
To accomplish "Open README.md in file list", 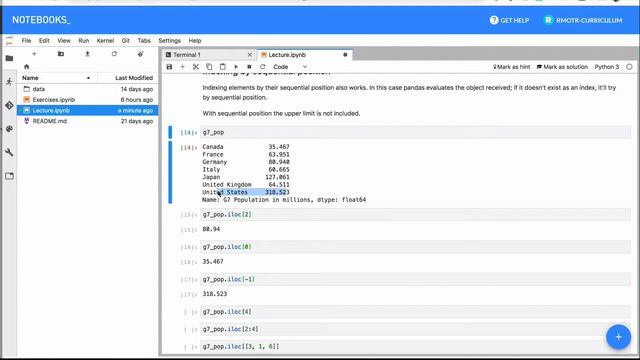I will click(x=87, y=121).
